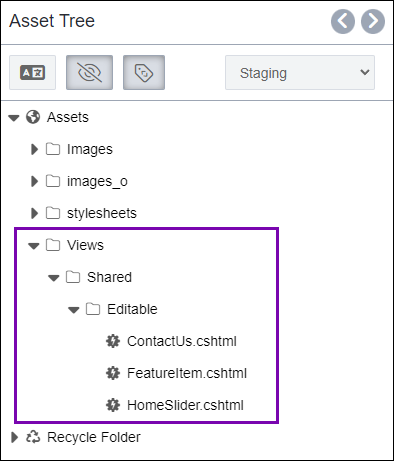Select the HomeSlider.cshtml gear icon
394x461 pixels.
(113, 405)
